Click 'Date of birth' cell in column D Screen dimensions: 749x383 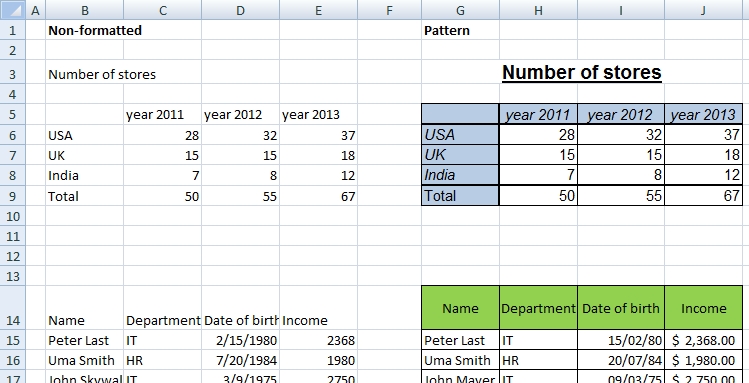[240, 308]
